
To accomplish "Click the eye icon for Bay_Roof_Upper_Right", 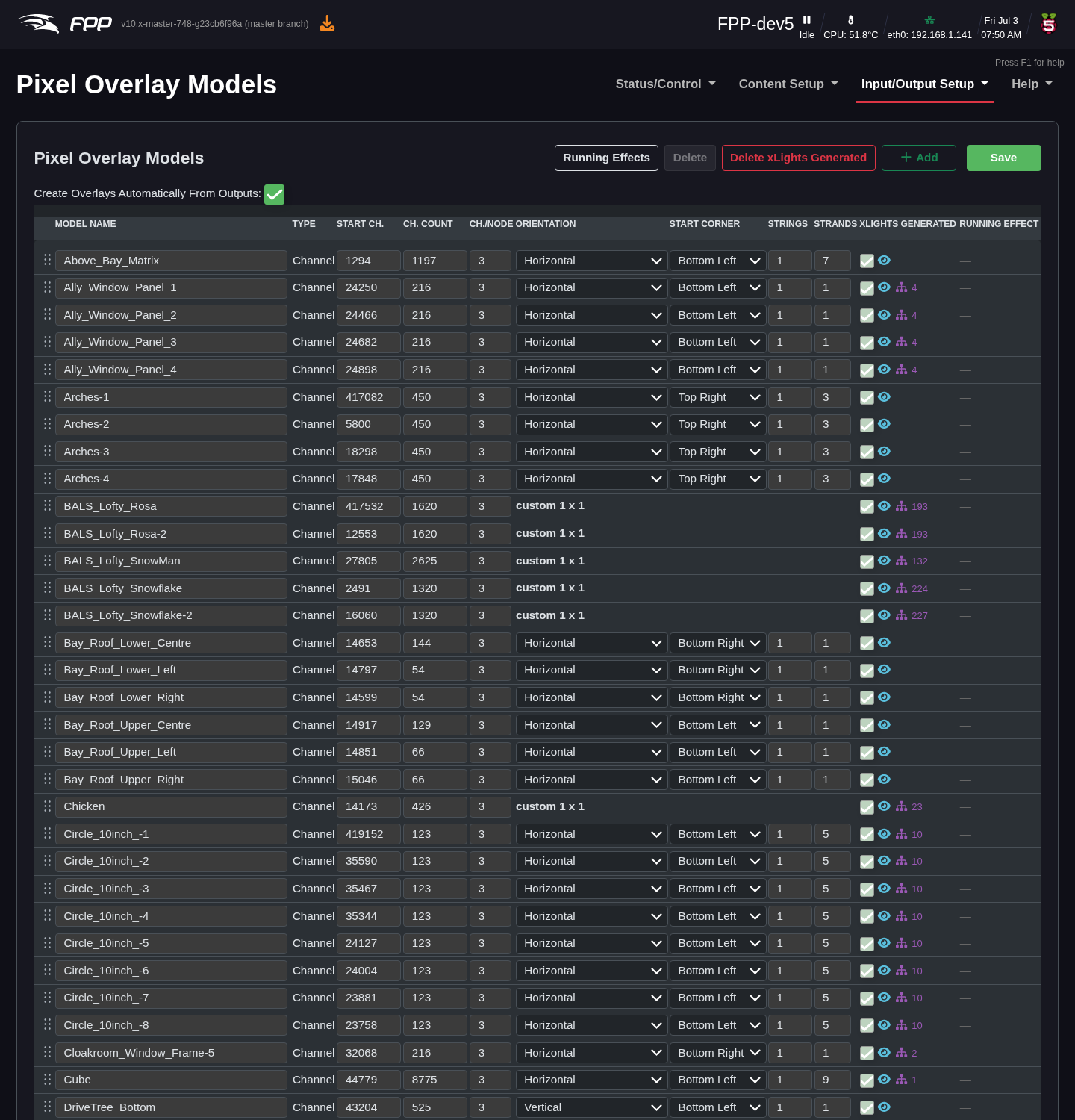I will click(x=884, y=779).
